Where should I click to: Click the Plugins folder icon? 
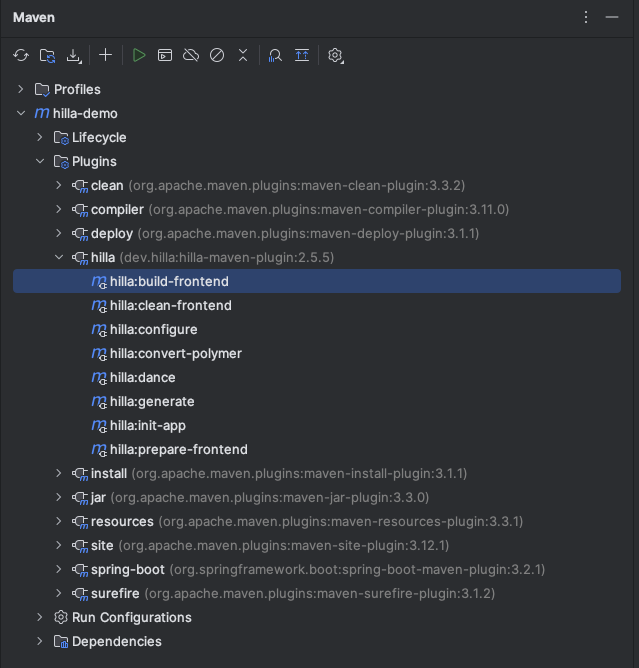coord(61,162)
